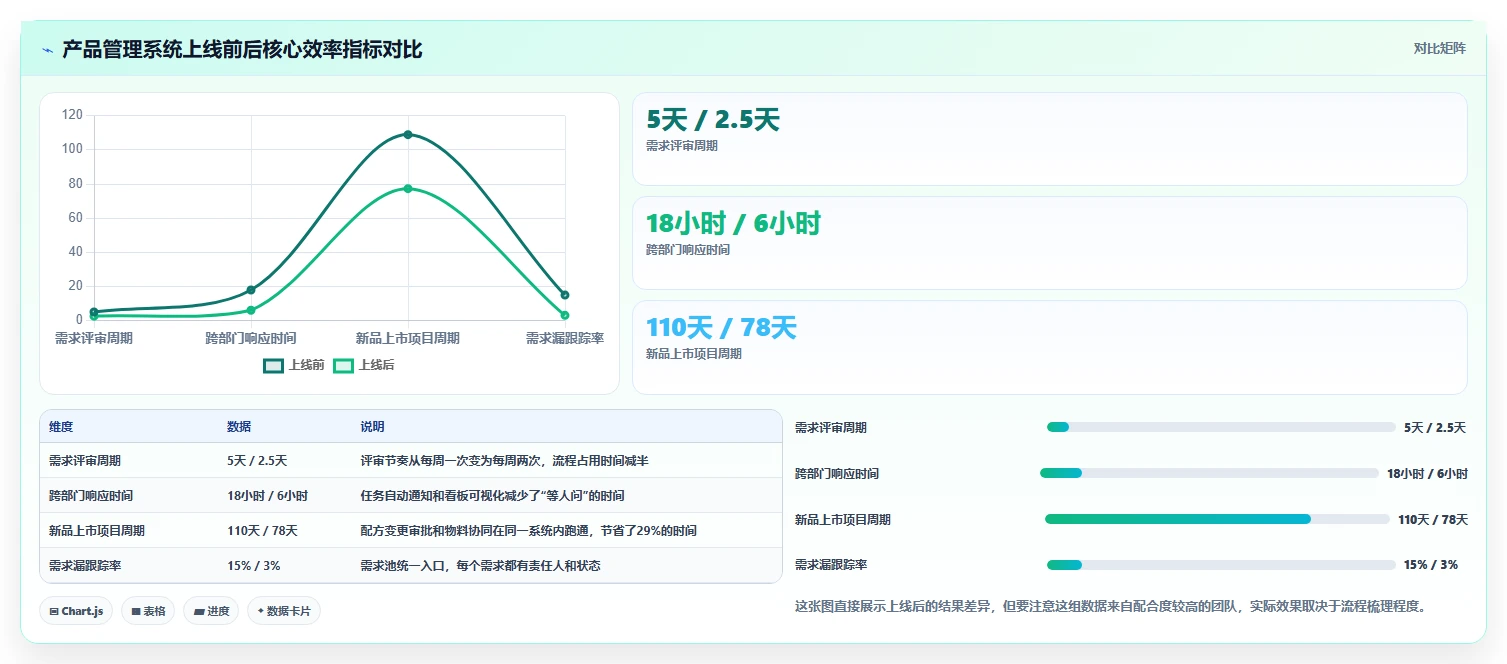Open the 18小时 / 6小时 data card value
The height and width of the screenshot is (664, 1507).
(733, 224)
